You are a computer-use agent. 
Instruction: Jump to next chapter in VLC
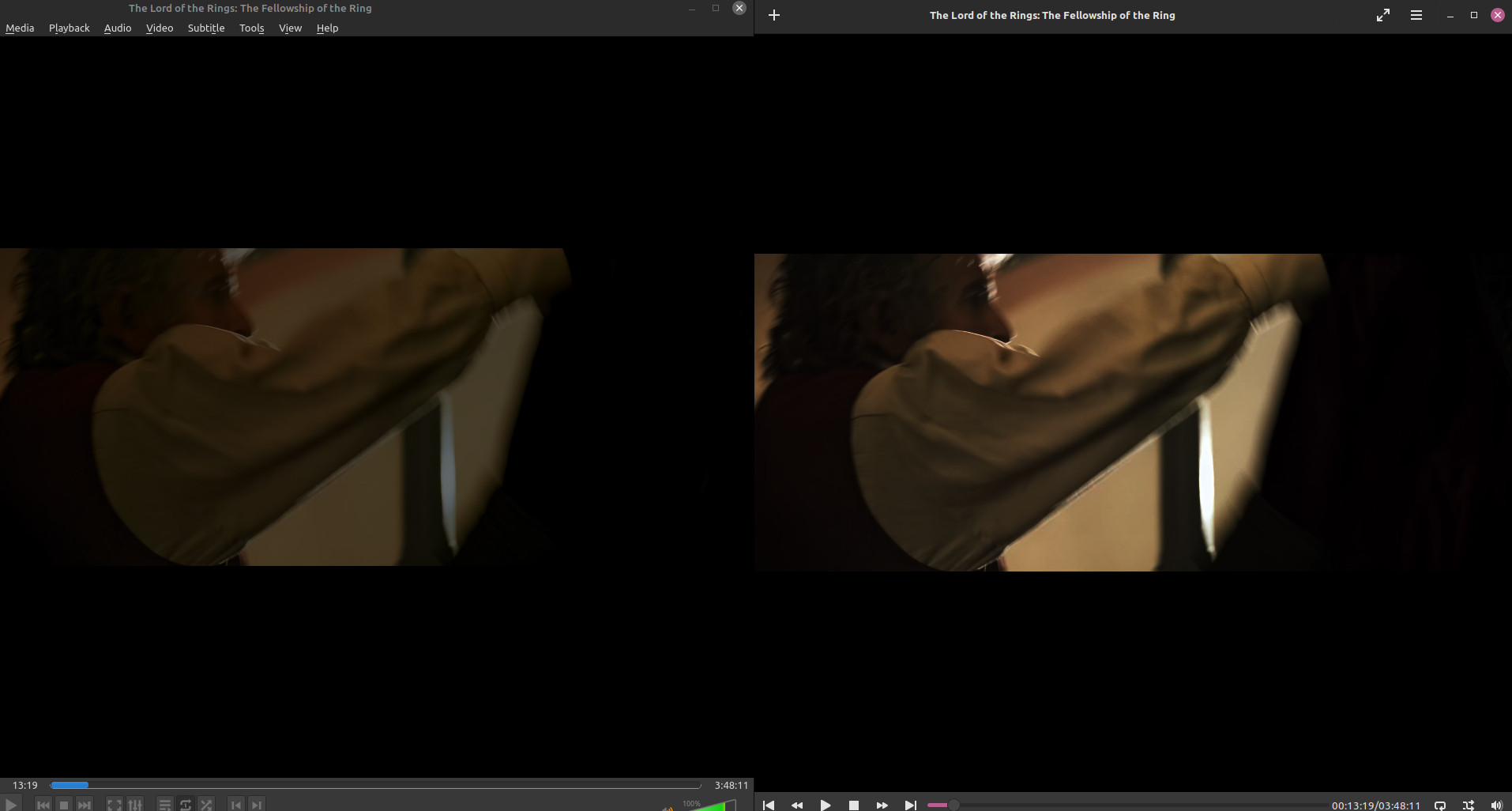click(x=257, y=805)
